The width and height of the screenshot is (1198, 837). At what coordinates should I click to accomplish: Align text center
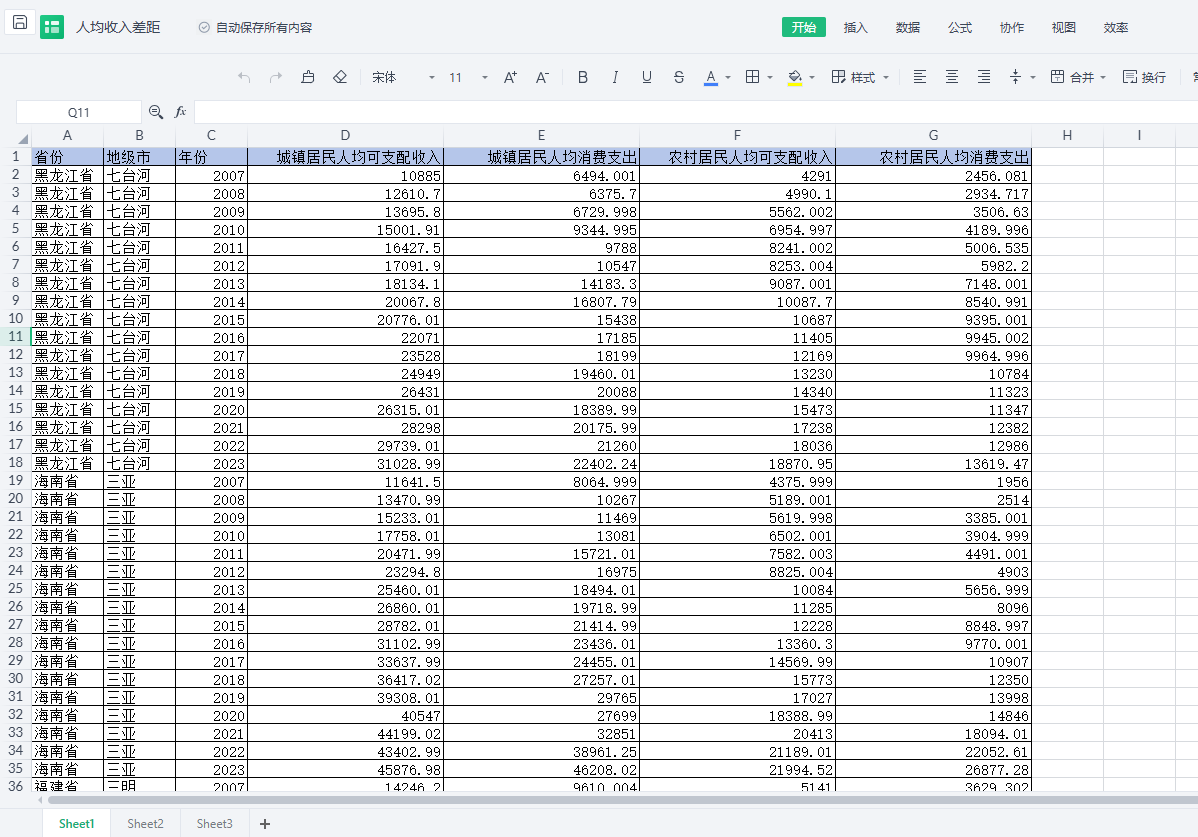coord(952,76)
